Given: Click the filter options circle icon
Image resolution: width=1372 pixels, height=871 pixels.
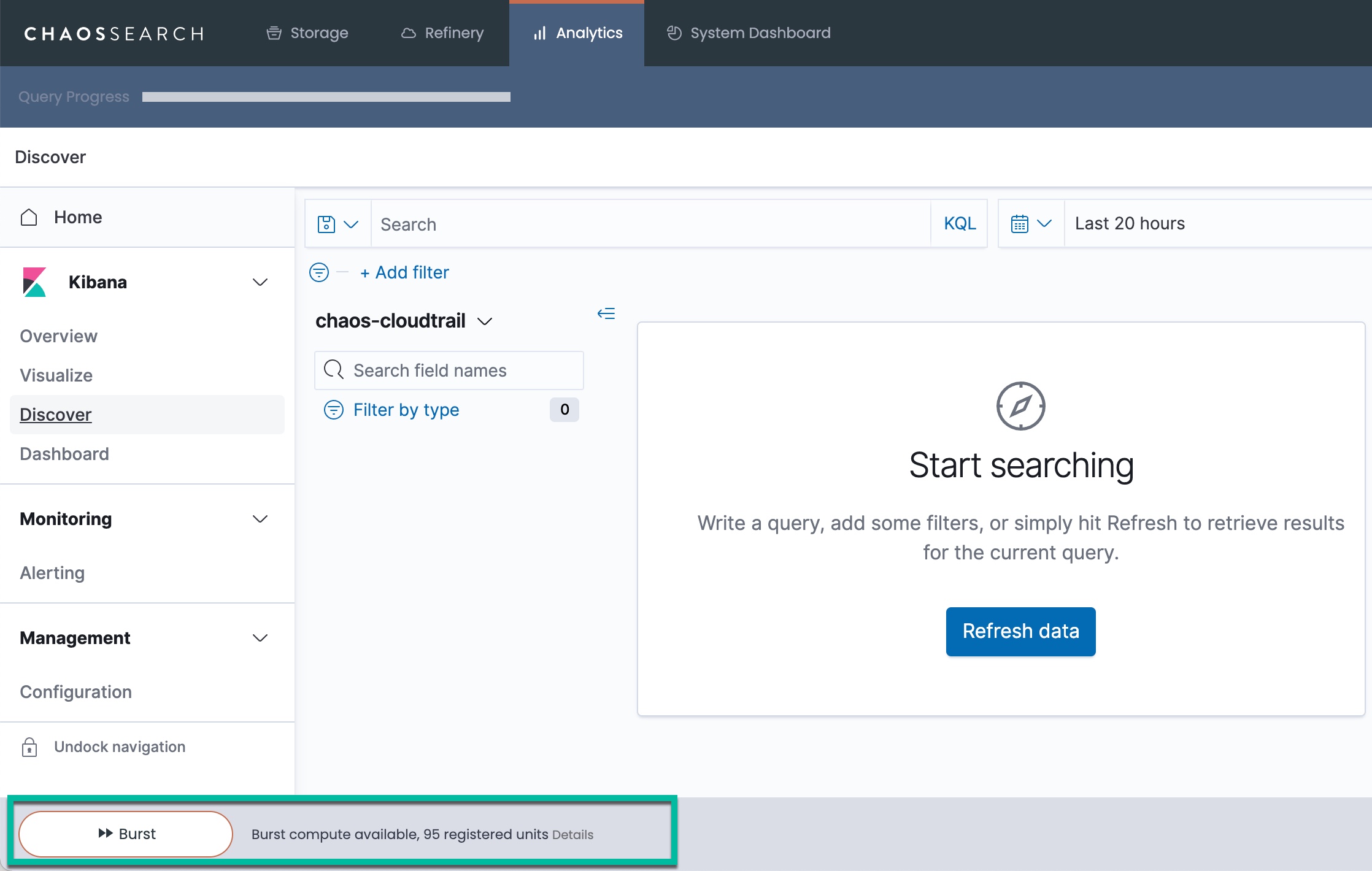Looking at the screenshot, I should (319, 272).
